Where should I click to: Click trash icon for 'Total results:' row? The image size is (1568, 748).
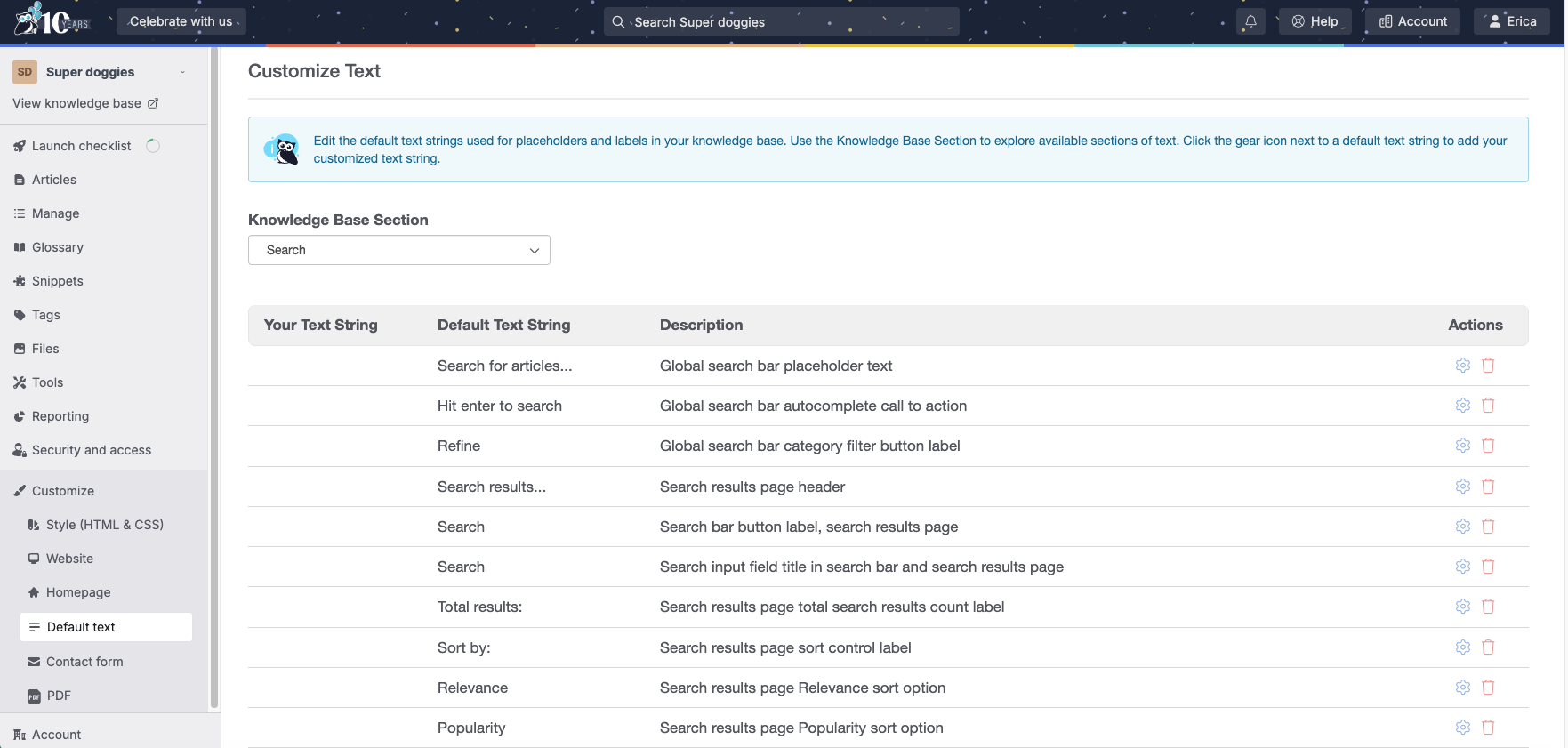(1488, 607)
